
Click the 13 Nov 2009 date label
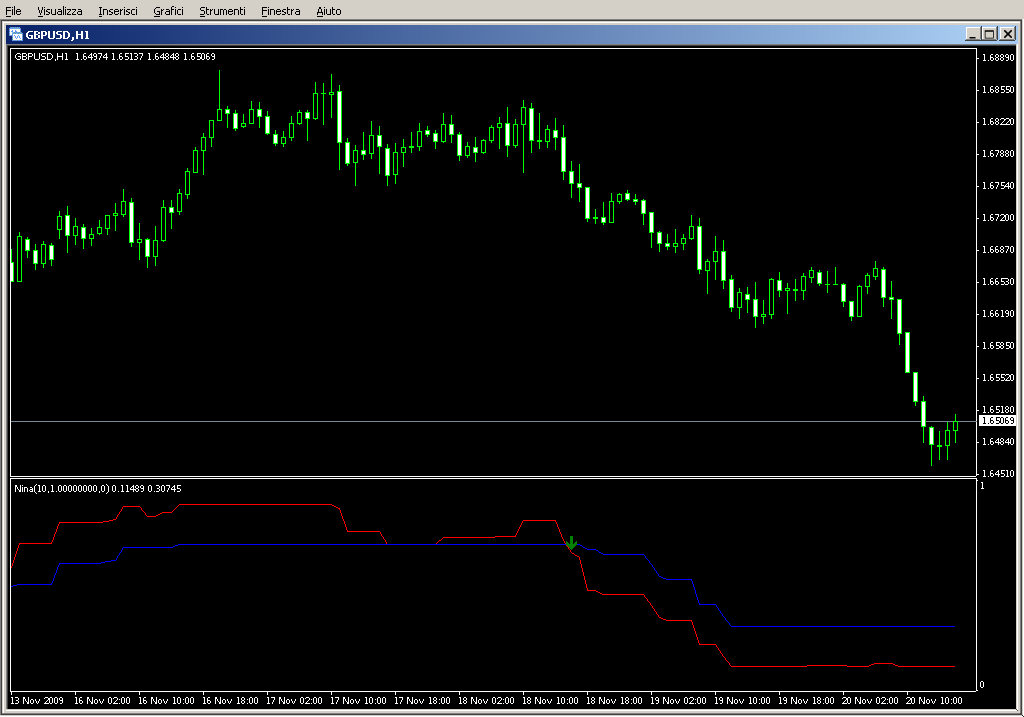(36, 701)
